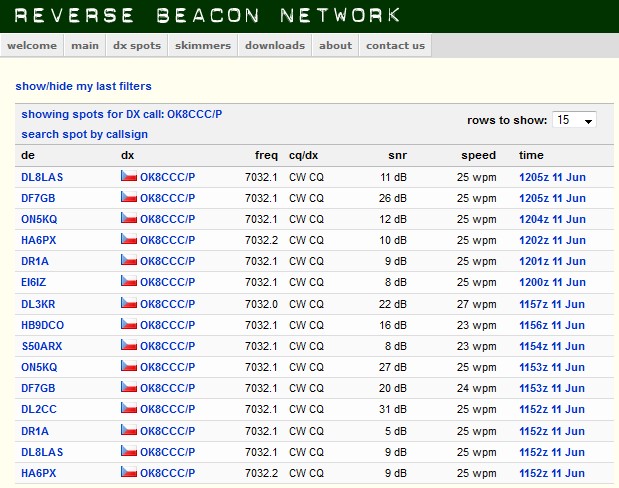Switch to the skimmers tab

point(202,45)
